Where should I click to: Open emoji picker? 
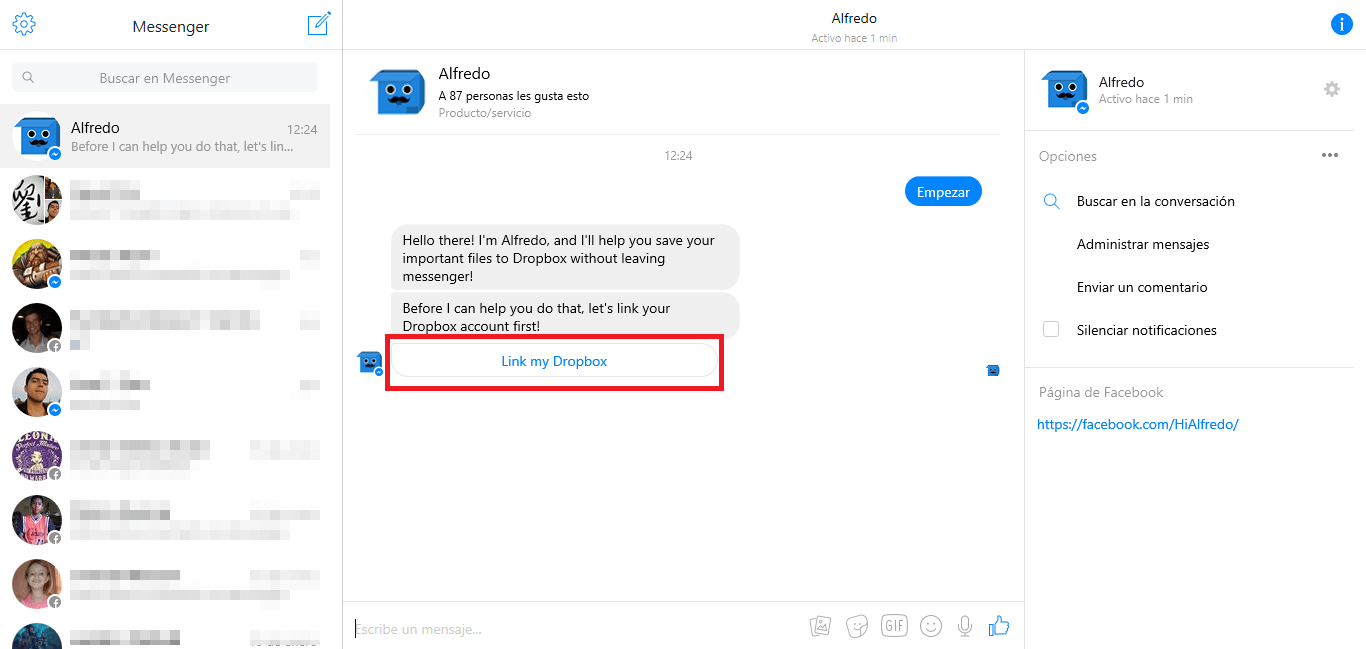[931, 626]
